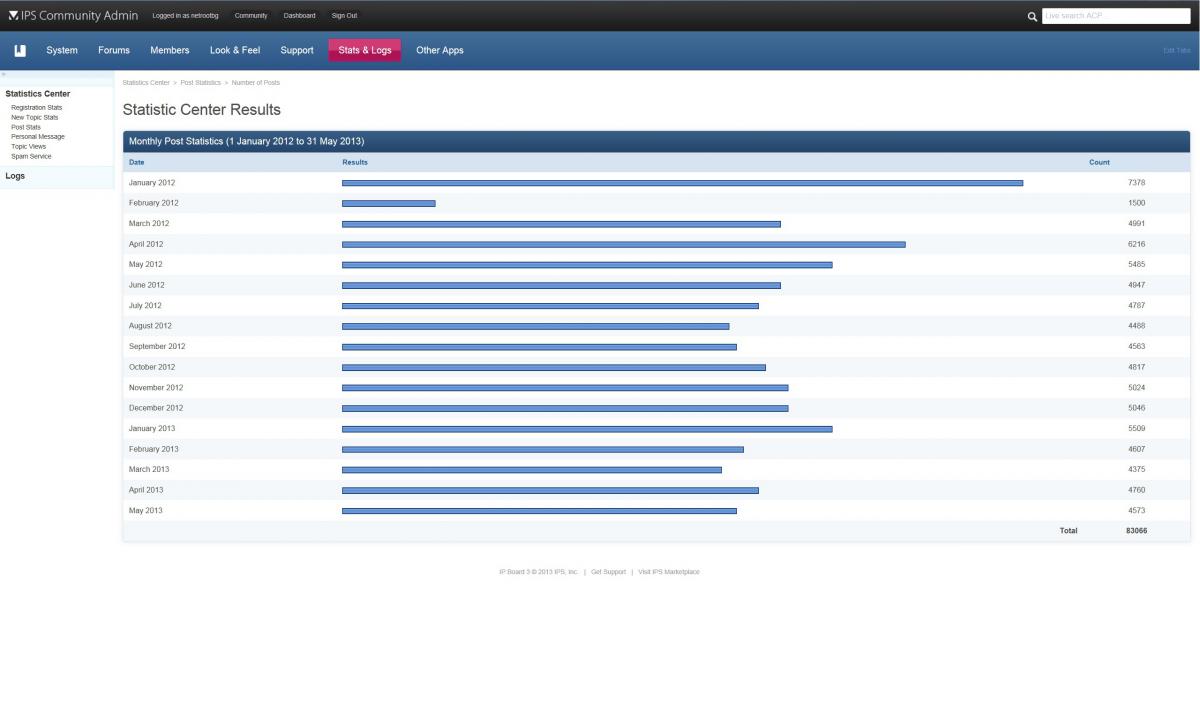Click the Post Statistics breadcrumb link
Screen dimensions: 1200x728
pyautogui.click(x=200, y=82)
